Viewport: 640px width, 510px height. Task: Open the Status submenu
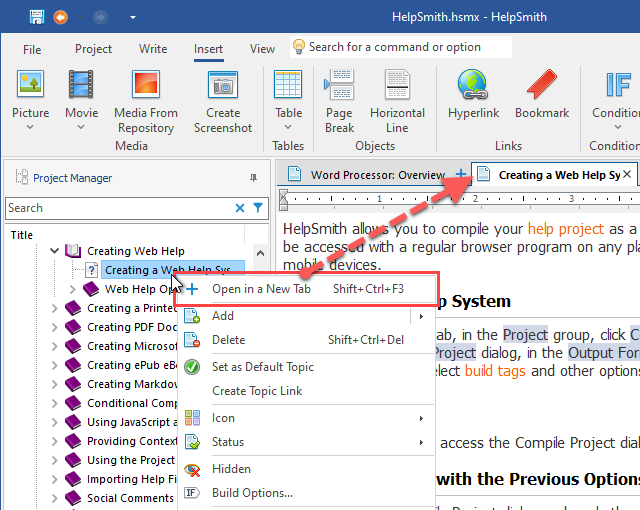pos(306,442)
